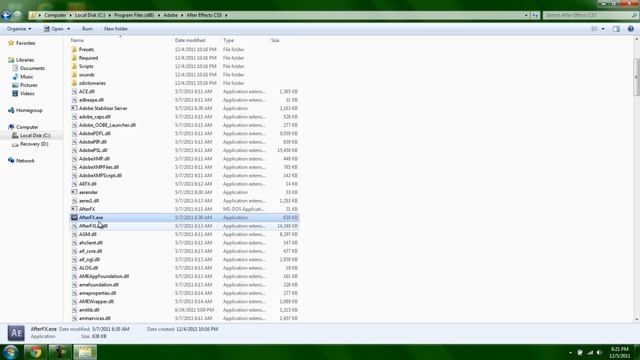Viewport: 640px width, 360px height.
Task: Open the Start menu orb
Action: pyautogui.click(x=10, y=352)
